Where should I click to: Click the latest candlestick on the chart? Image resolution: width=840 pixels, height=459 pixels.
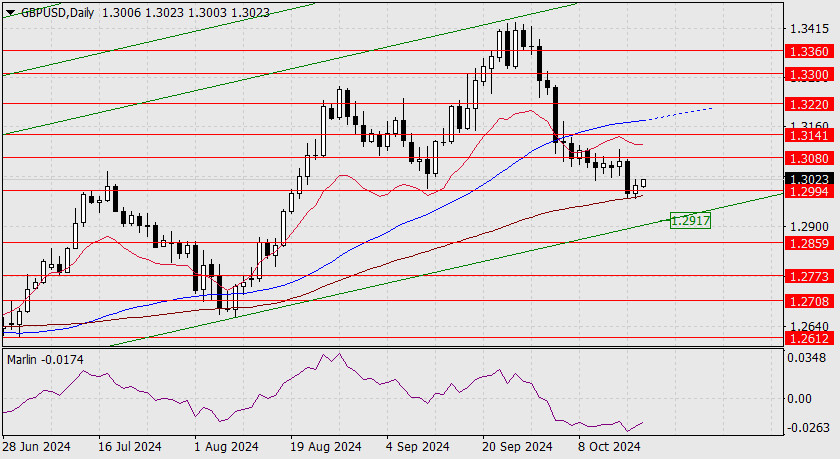click(x=643, y=183)
